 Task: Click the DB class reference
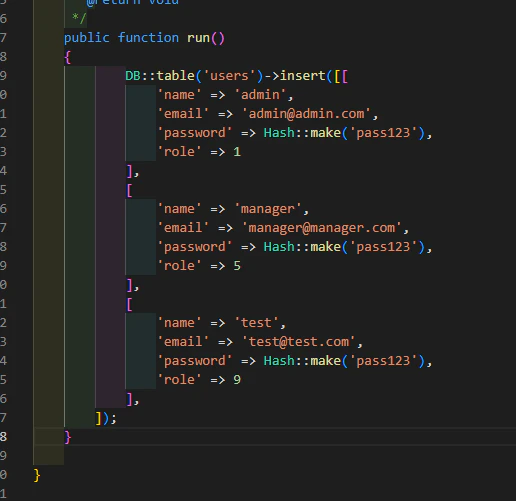pyautogui.click(x=133, y=76)
